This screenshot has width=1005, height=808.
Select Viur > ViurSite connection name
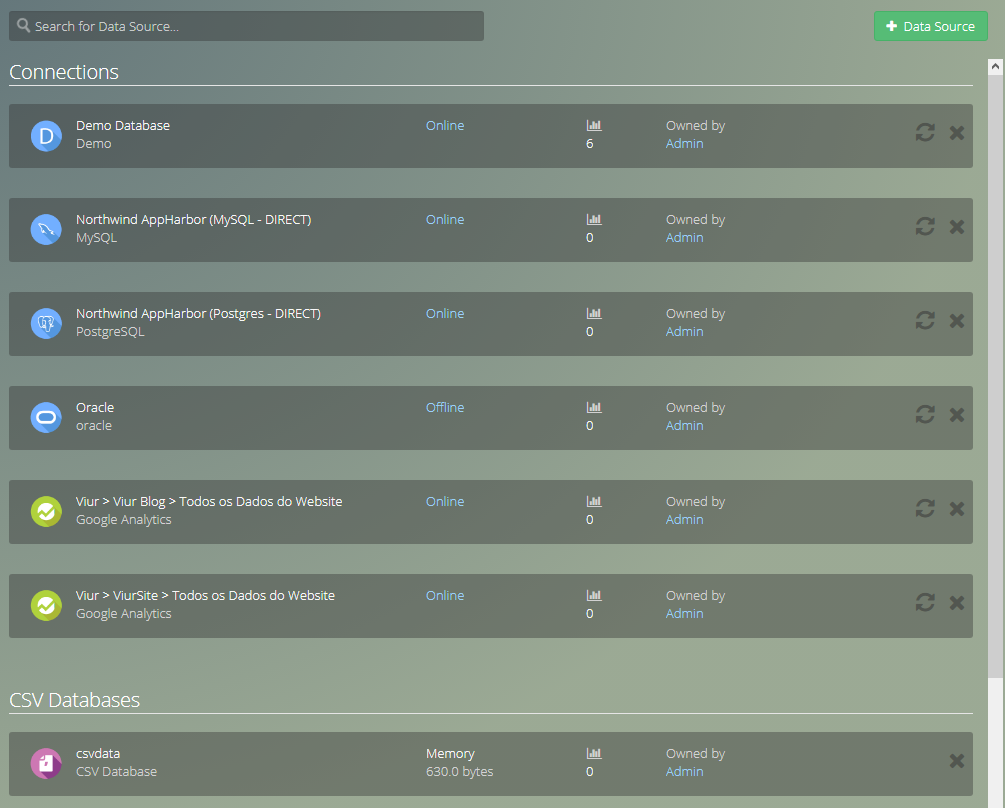pos(205,596)
